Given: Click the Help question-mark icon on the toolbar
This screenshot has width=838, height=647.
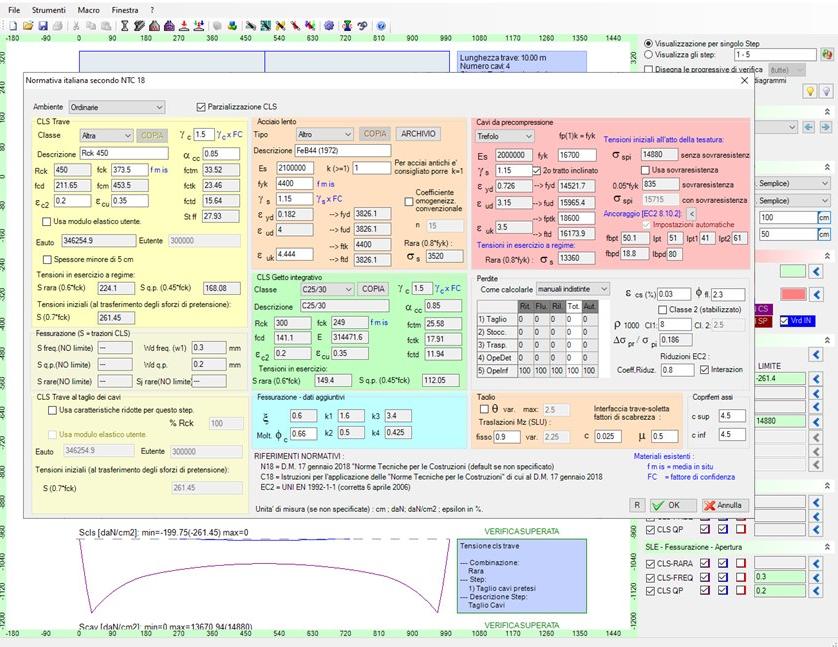Looking at the screenshot, I should (381, 27).
